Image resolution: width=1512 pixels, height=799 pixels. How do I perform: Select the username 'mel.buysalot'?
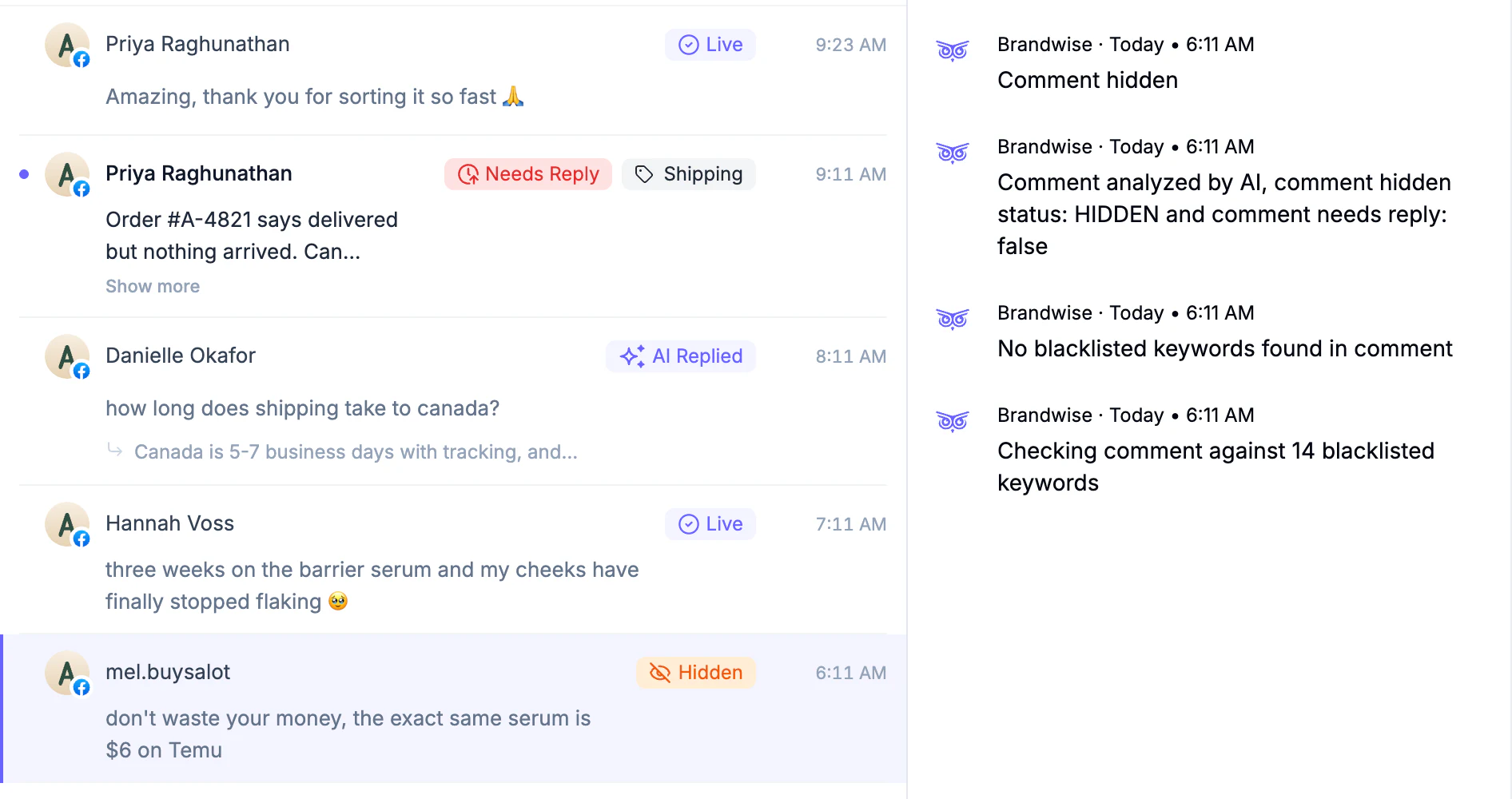point(168,672)
